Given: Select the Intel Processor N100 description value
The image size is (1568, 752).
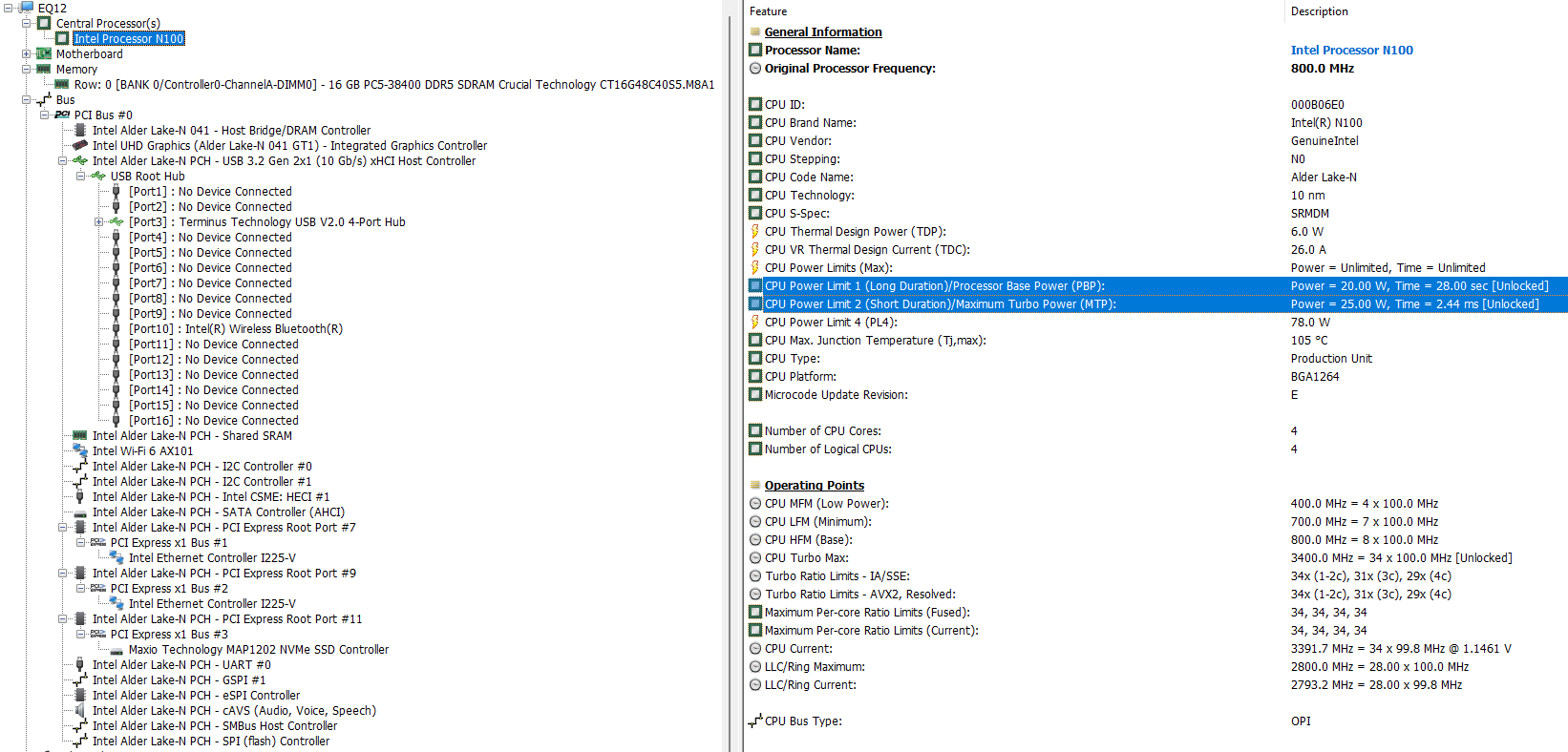Looking at the screenshot, I should click(1352, 50).
